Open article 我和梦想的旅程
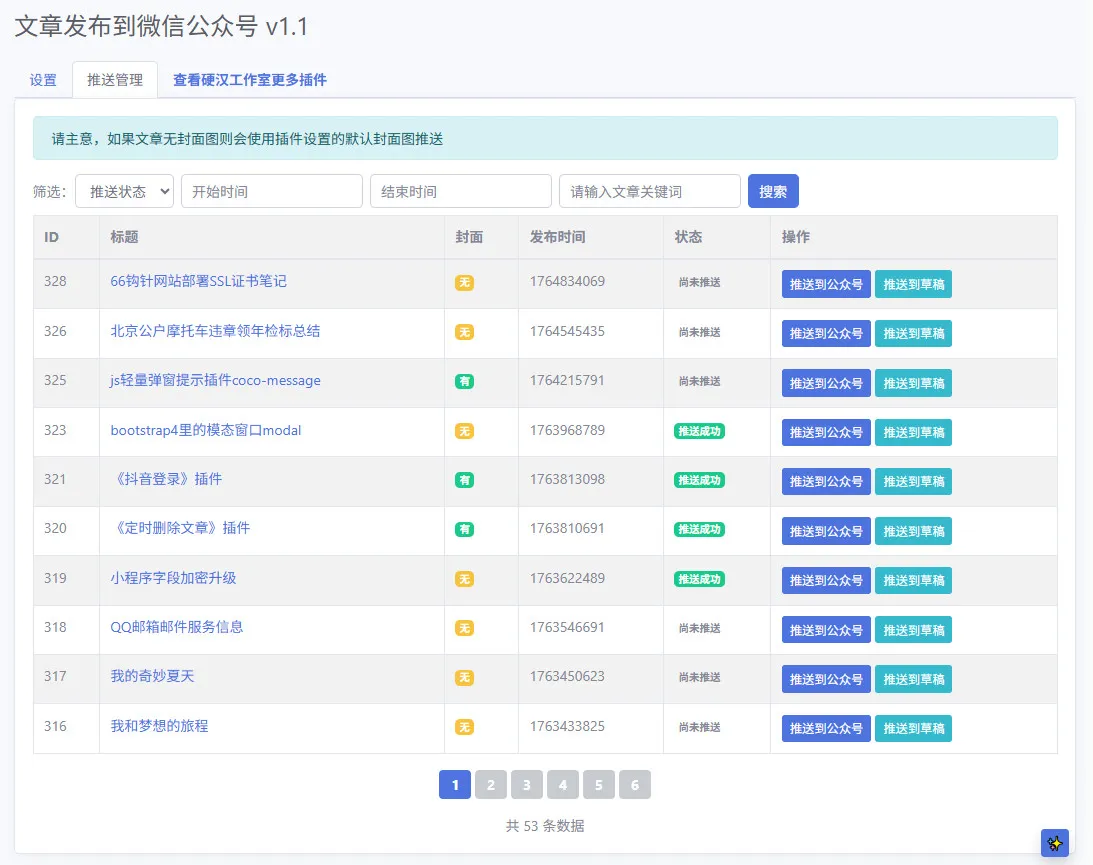 coord(160,726)
